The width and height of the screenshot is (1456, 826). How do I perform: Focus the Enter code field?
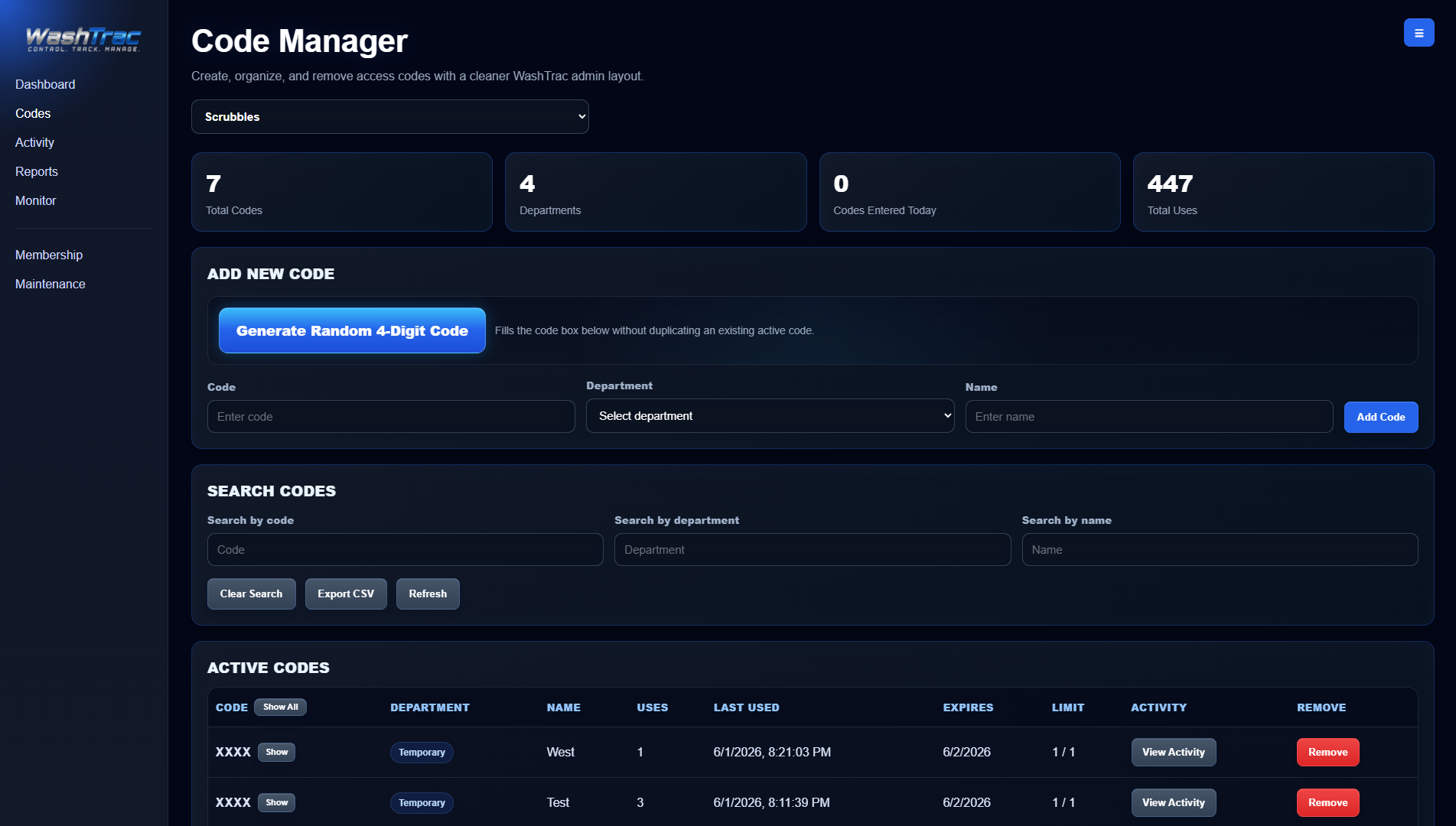pos(391,417)
